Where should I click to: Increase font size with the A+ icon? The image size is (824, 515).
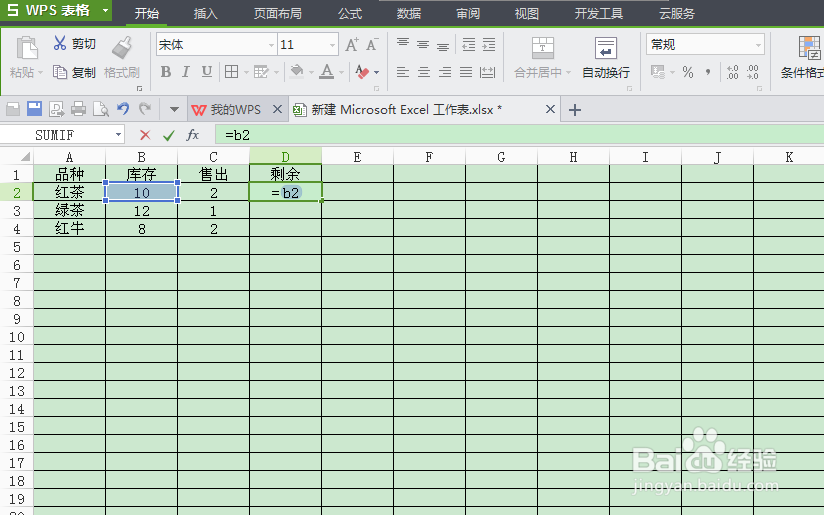(x=352, y=45)
